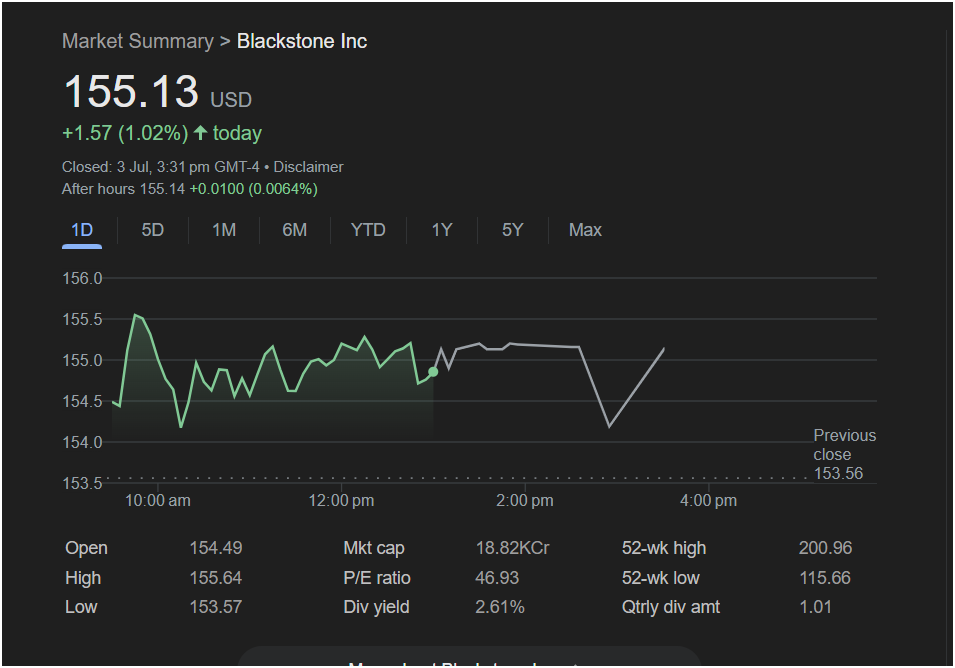Show the Max range chart
The image size is (955, 668).
[x=585, y=230]
